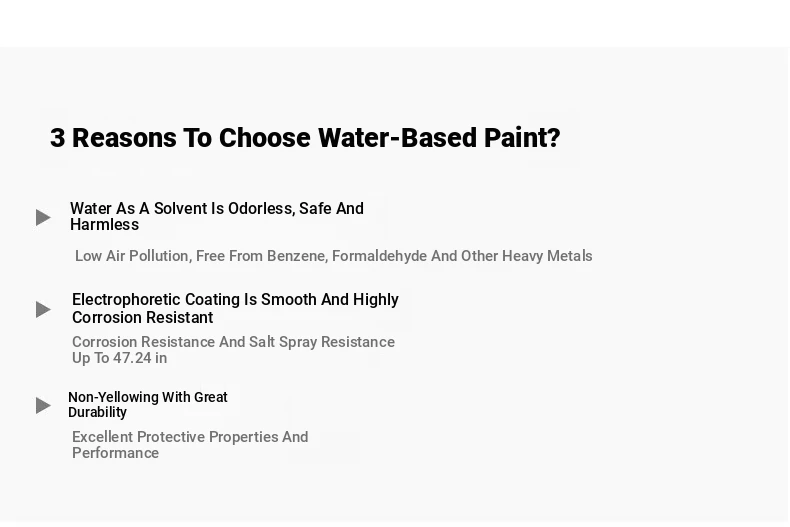Expand the Non-Yellowing With Great heading

click(x=148, y=405)
